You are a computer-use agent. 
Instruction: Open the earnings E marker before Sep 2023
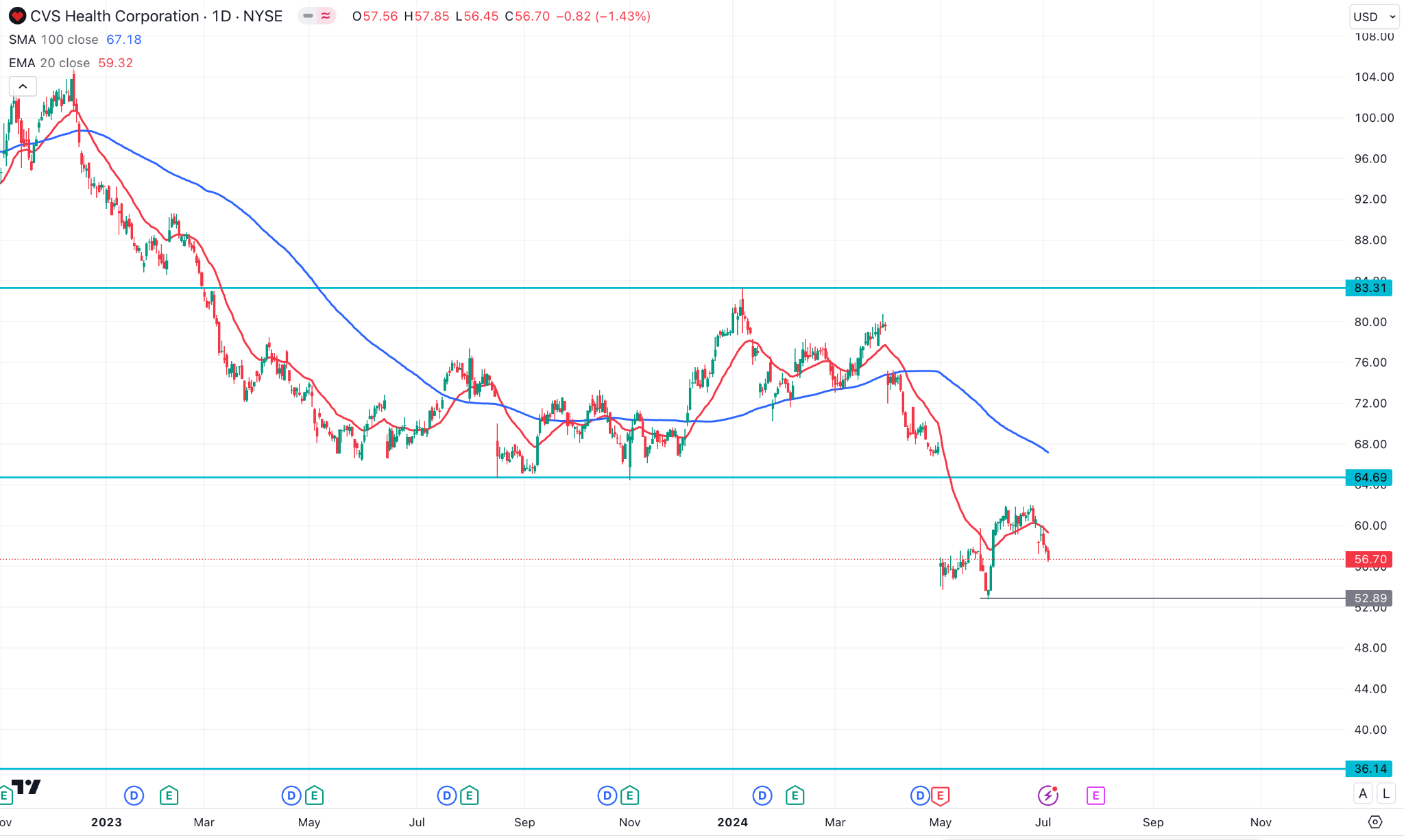point(469,795)
